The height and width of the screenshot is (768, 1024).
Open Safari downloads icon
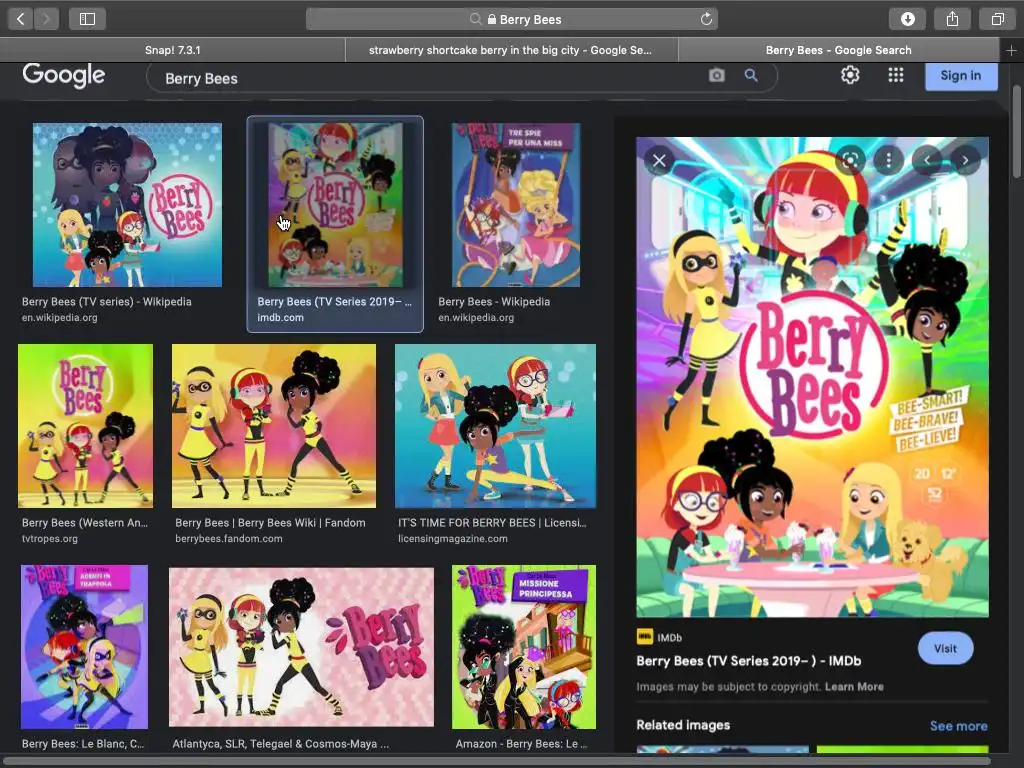907,19
